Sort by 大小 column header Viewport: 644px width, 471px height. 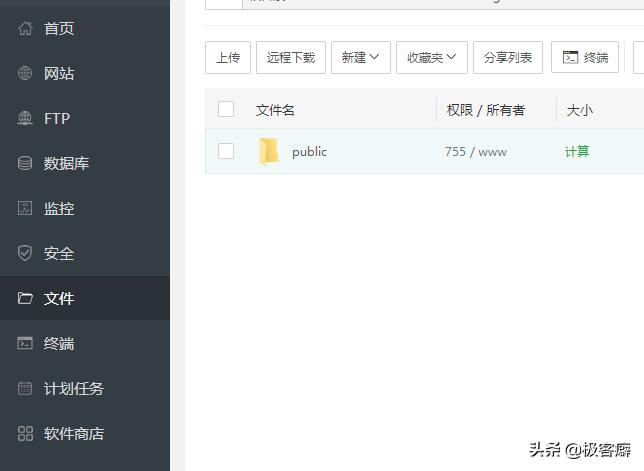pos(580,110)
